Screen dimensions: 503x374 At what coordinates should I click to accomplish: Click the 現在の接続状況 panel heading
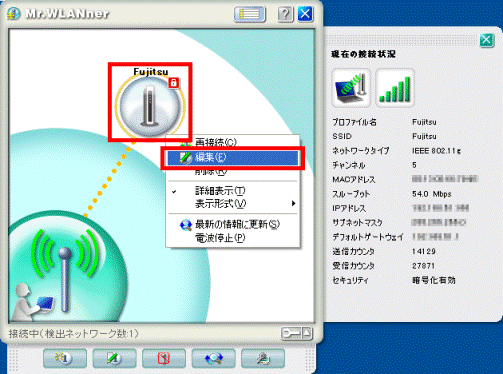click(363, 54)
